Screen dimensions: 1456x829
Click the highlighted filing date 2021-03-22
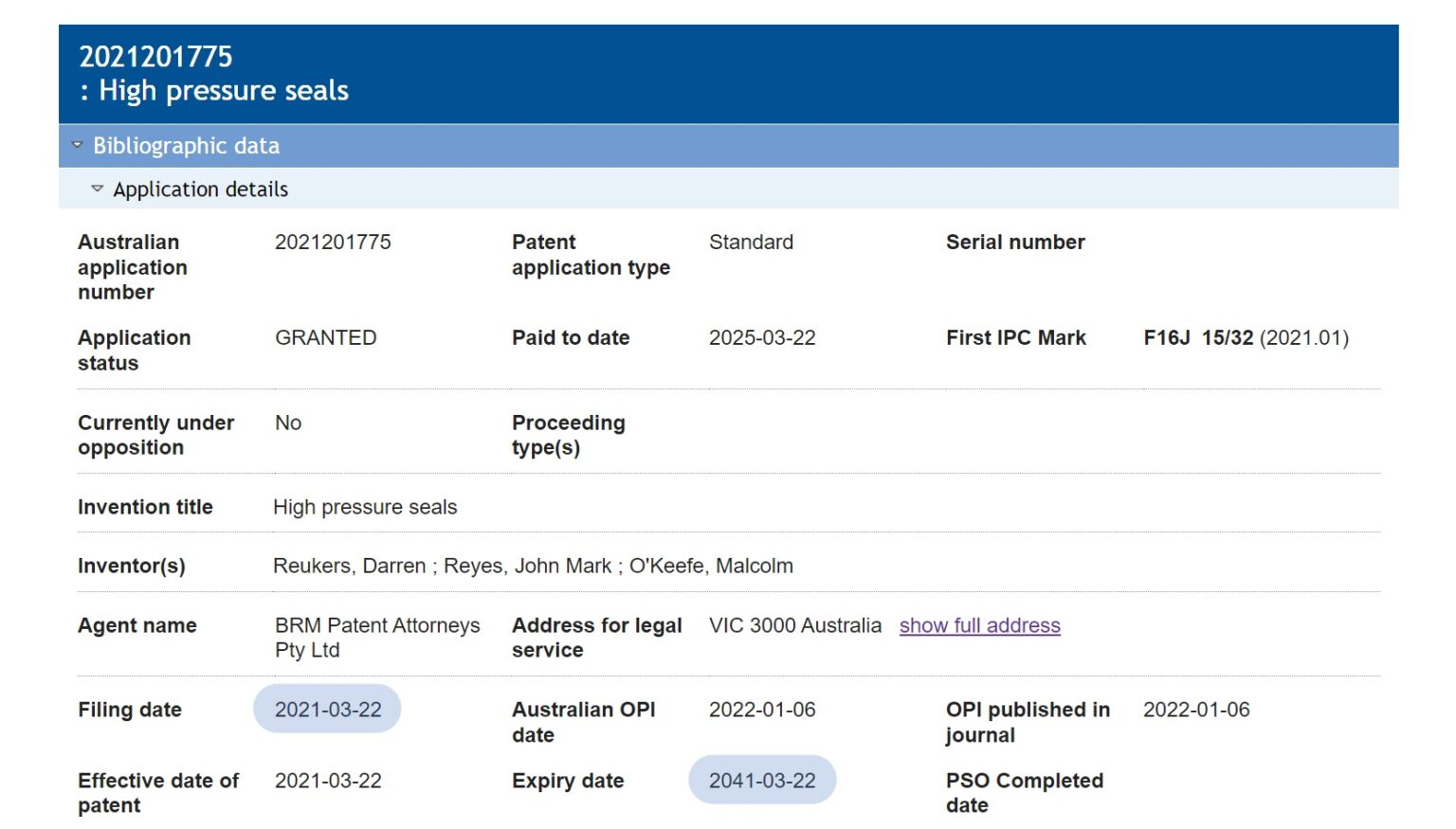[x=327, y=709]
